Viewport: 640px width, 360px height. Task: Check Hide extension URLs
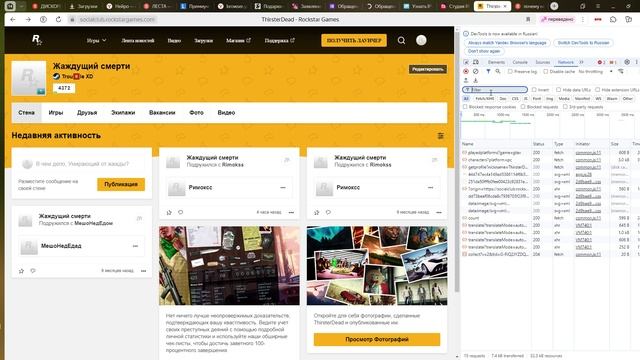click(598, 90)
